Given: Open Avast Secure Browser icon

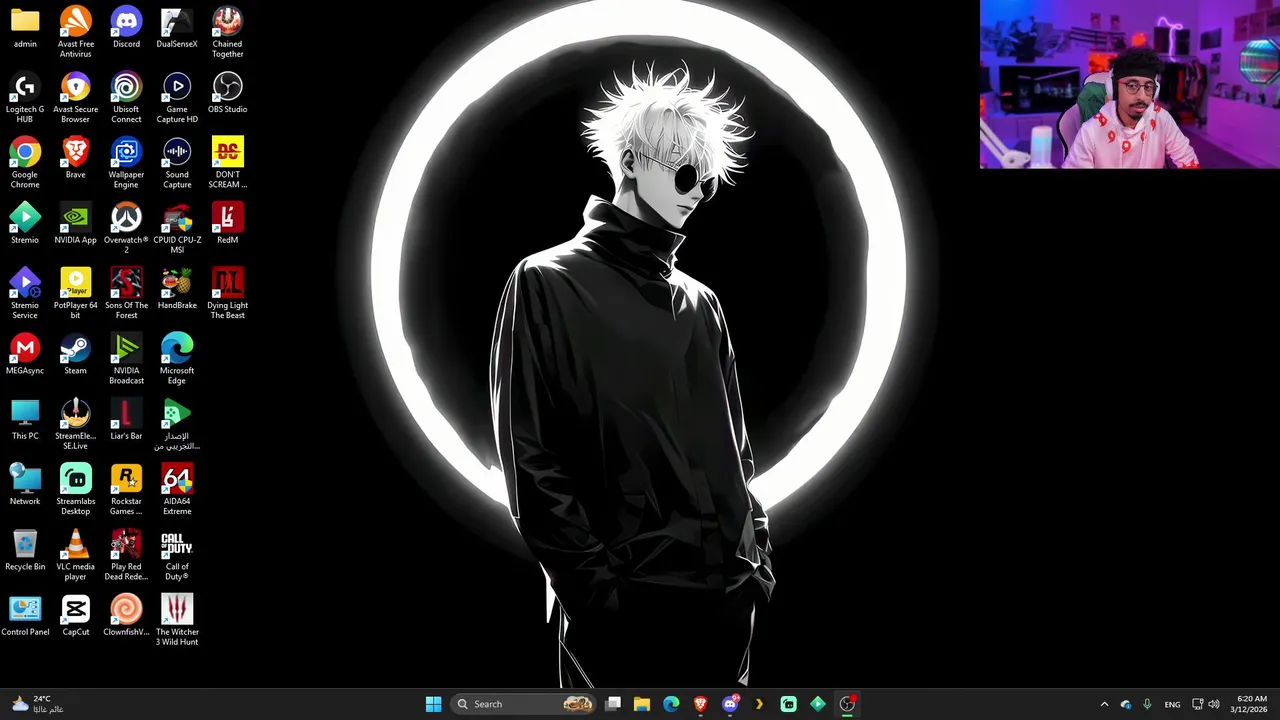Looking at the screenshot, I should (75, 97).
